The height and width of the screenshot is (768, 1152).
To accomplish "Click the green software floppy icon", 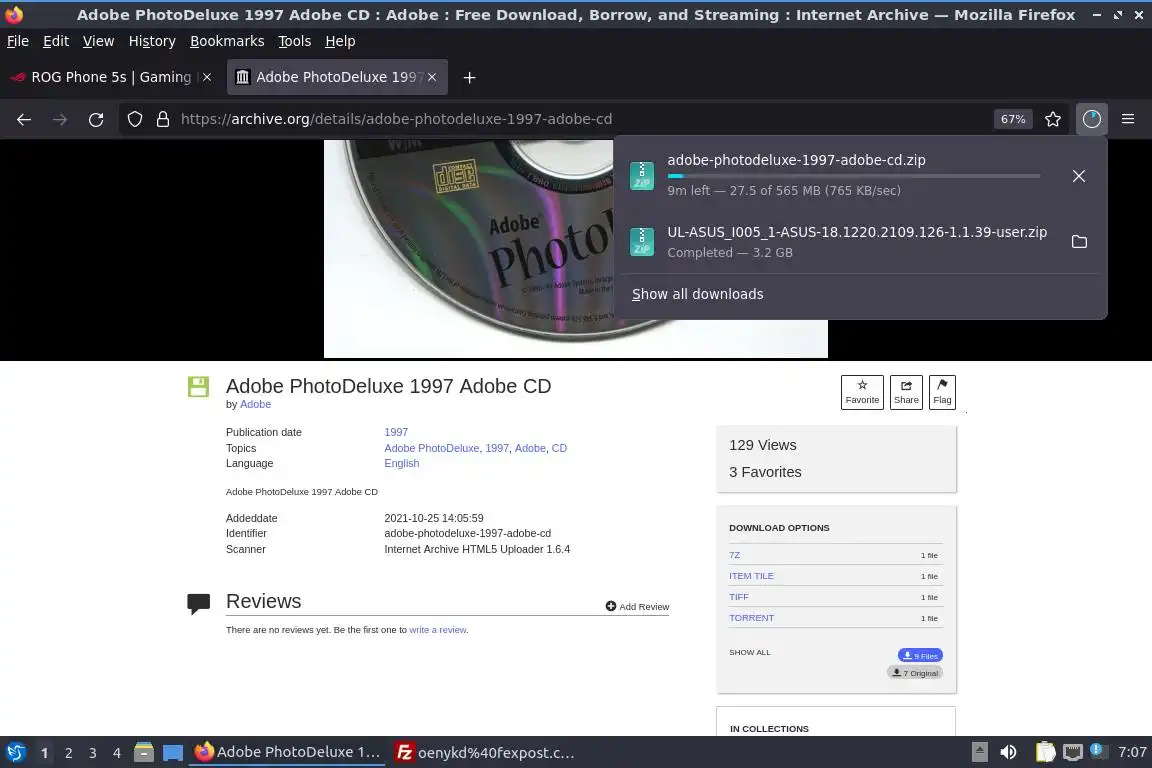I will tap(198, 387).
